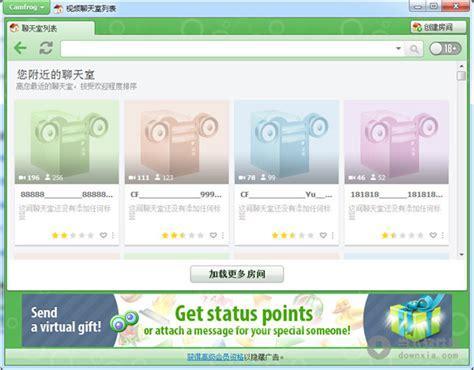Click the 您附近的聊天室 heading
This screenshot has width=474, height=370.
coord(56,74)
